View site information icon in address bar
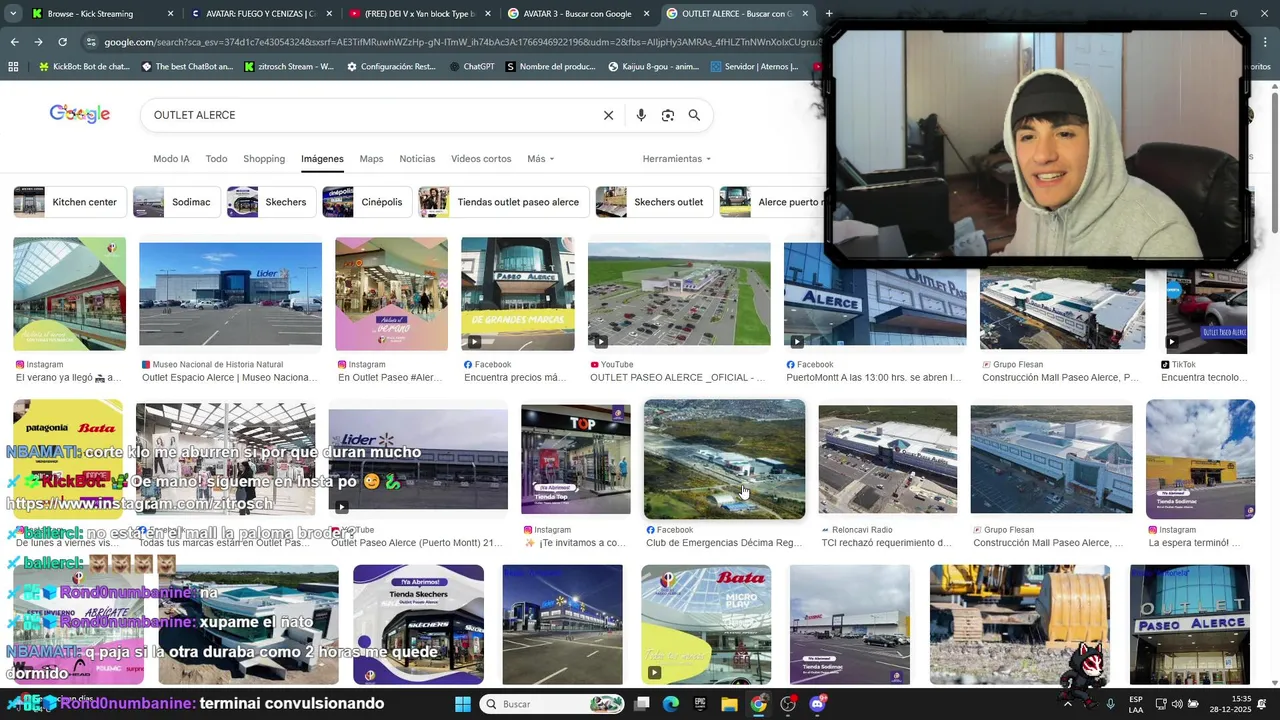Image resolution: width=1280 pixels, height=720 pixels. pos(92,42)
